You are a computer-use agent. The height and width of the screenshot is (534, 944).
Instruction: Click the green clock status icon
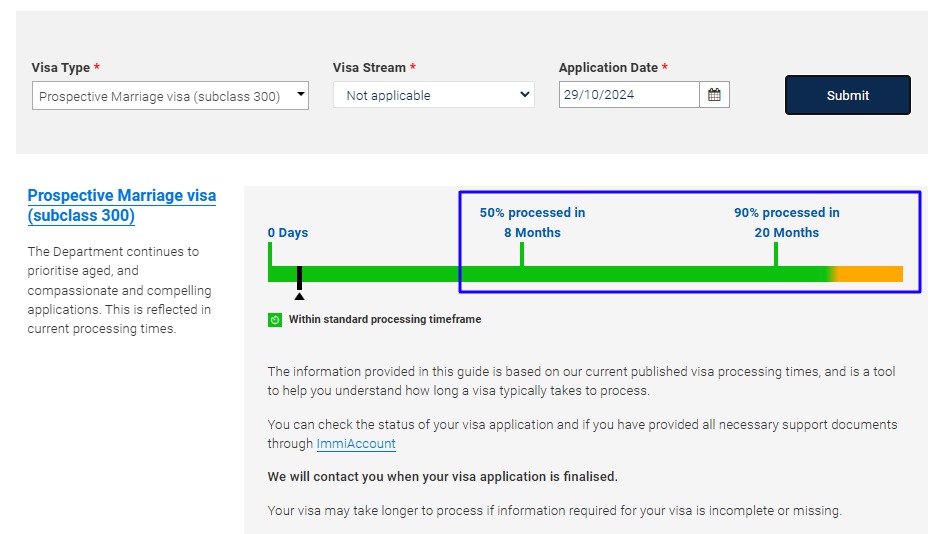coord(275,320)
